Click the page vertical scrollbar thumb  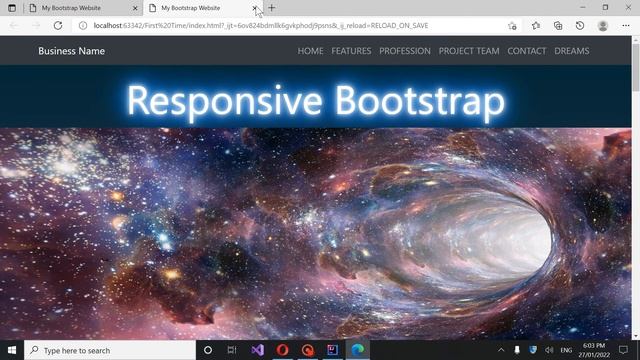tap(636, 67)
